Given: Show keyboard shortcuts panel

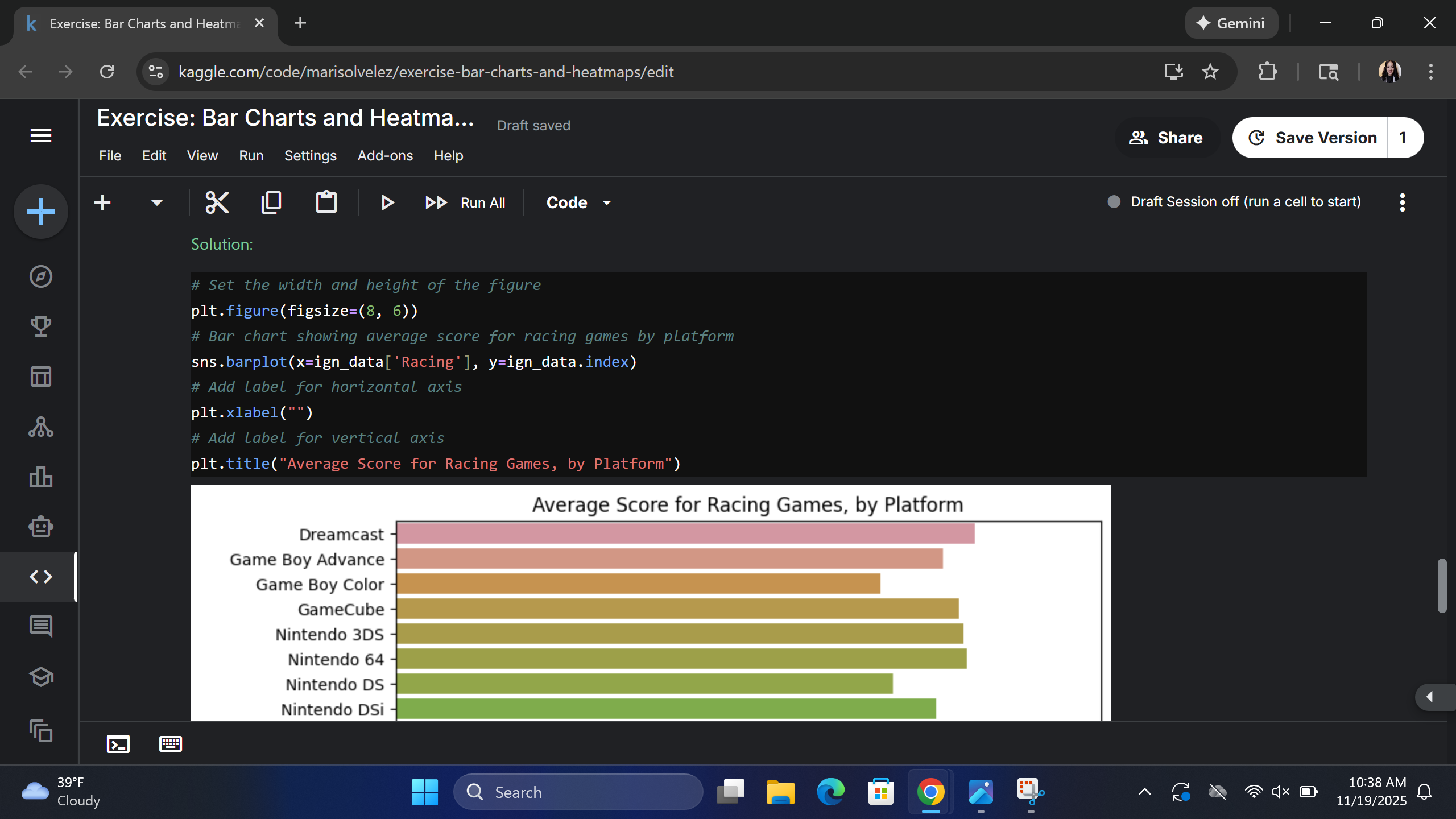Looking at the screenshot, I should click(x=170, y=743).
